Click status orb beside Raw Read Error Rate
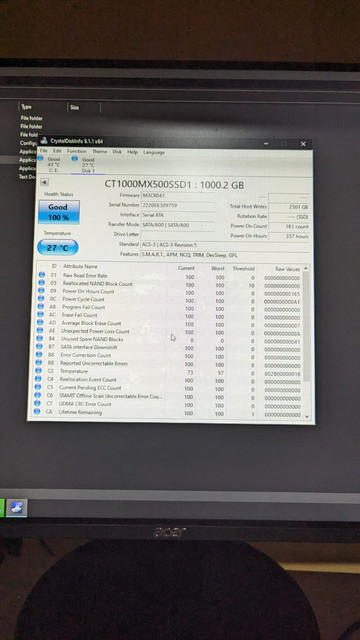This screenshot has width=360, height=640. (42, 275)
